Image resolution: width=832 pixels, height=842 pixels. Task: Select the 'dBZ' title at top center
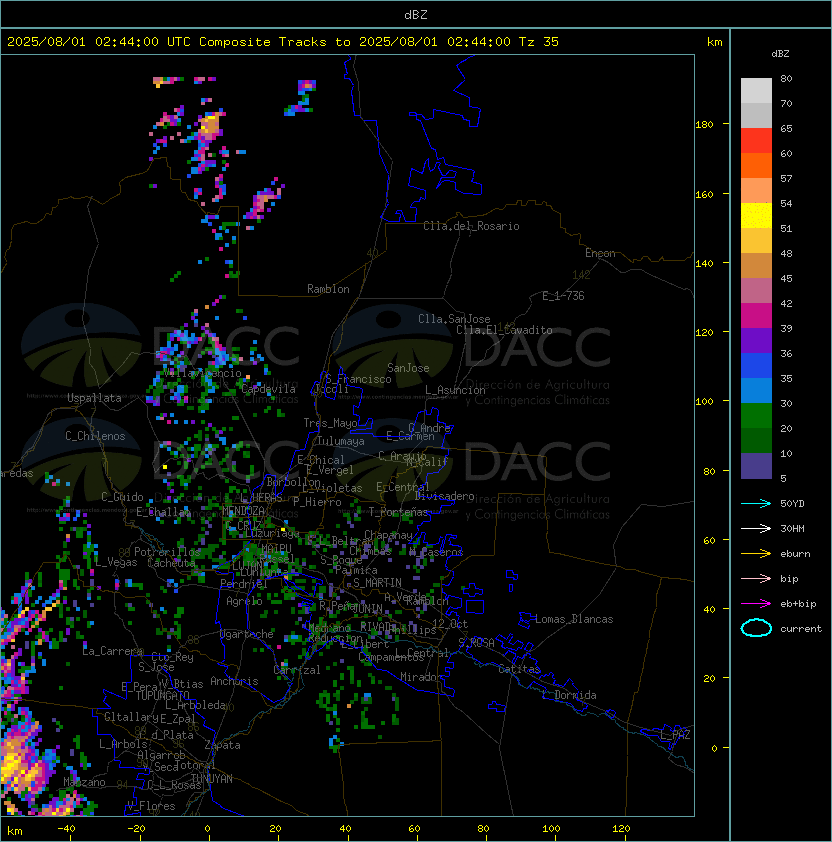(x=416, y=14)
